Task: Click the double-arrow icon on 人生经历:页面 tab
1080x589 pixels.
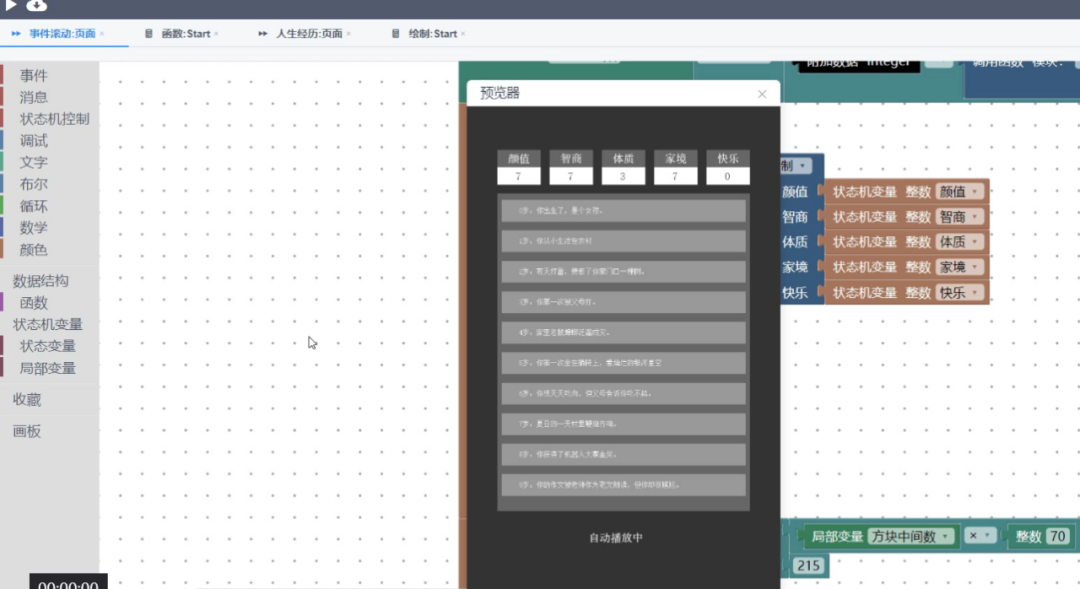Action: click(262, 33)
